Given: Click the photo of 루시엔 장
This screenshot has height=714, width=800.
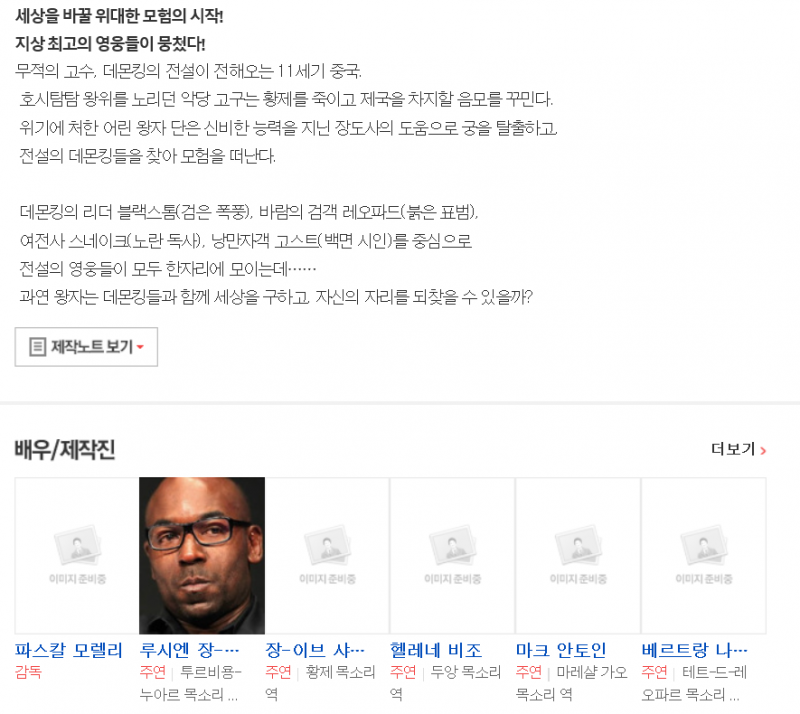Looking at the screenshot, I should click(x=202, y=556).
